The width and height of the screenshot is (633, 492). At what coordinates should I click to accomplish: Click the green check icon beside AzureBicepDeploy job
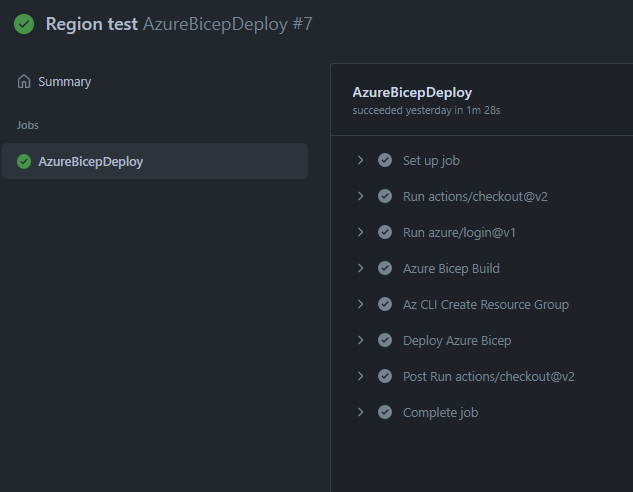click(24, 161)
